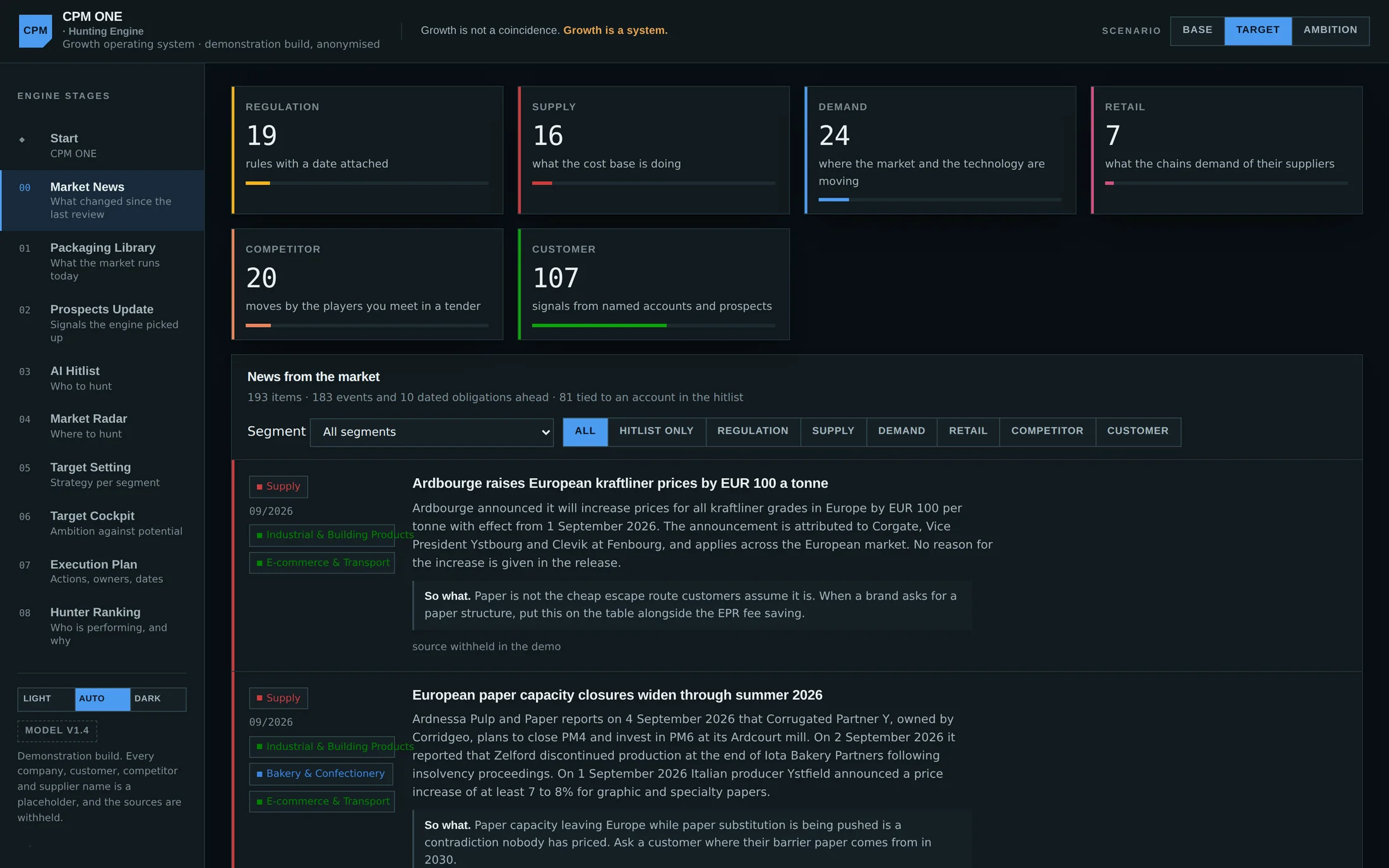Viewport: 1389px width, 868px height.
Task: Click the RETAIL 7 summary card
Action: coord(1227,150)
